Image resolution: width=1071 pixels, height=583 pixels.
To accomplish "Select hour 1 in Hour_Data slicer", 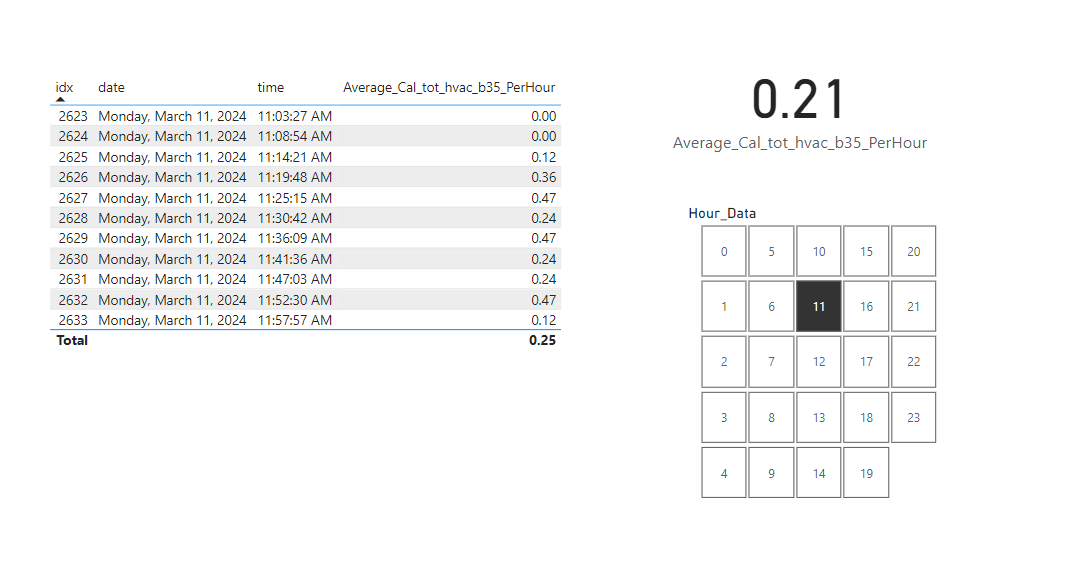I will [724, 307].
